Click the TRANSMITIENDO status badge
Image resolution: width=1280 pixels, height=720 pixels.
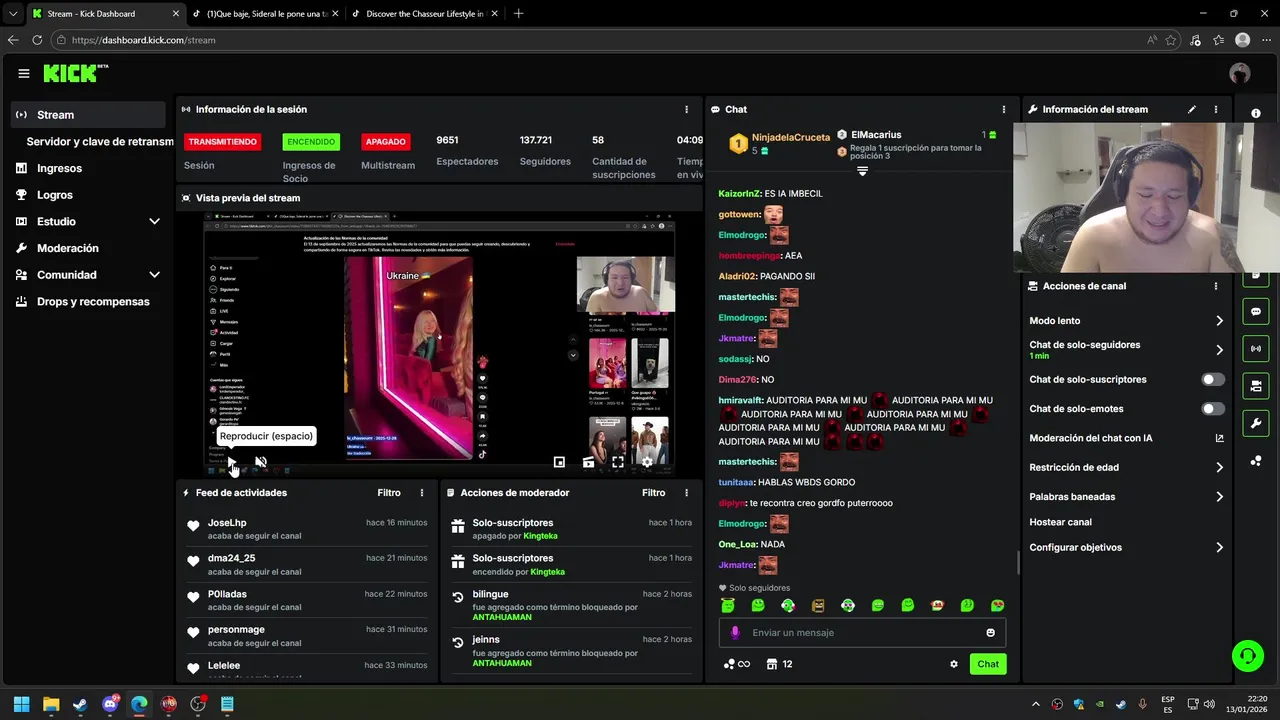click(223, 142)
